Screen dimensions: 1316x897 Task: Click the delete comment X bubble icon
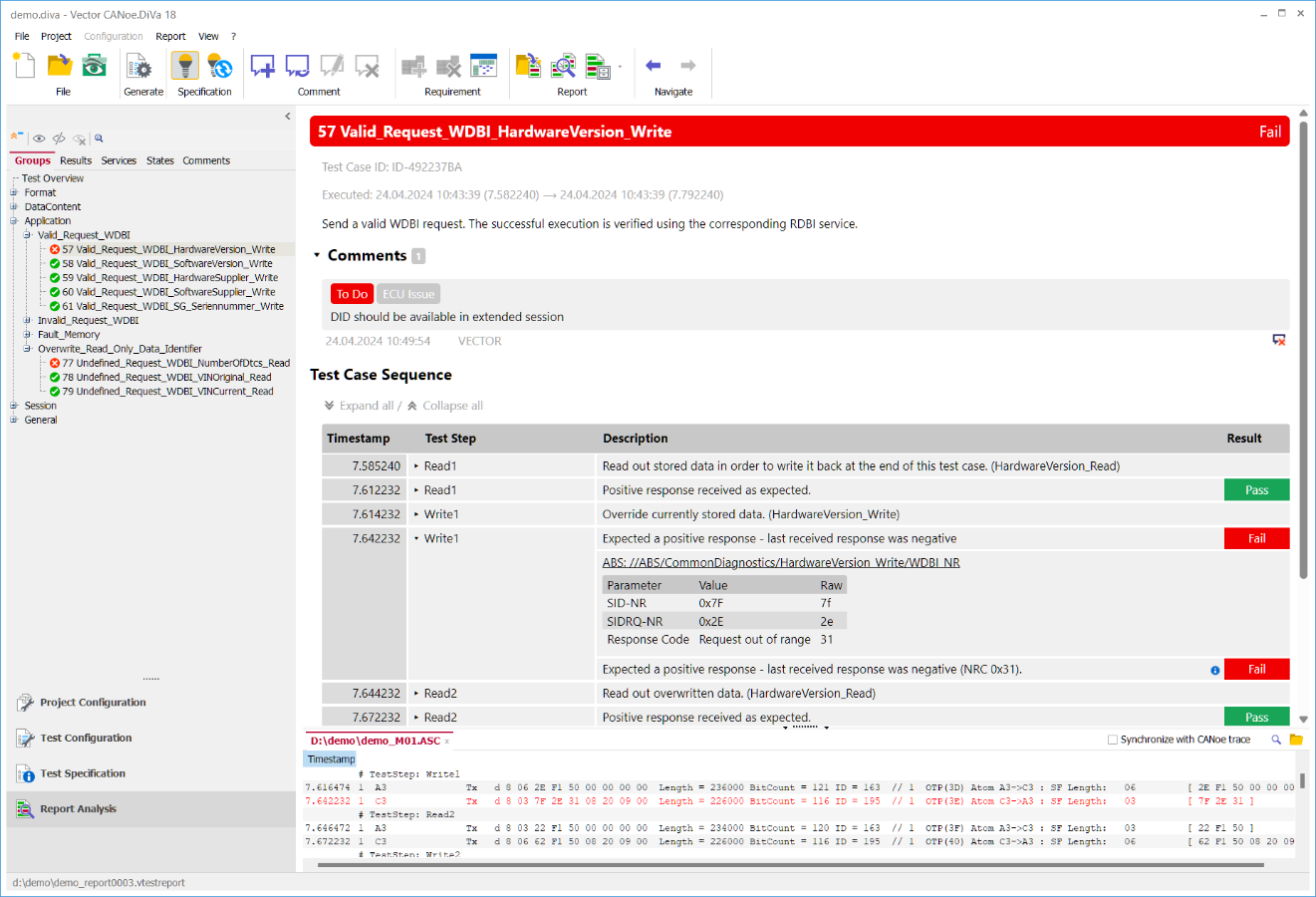point(367,66)
